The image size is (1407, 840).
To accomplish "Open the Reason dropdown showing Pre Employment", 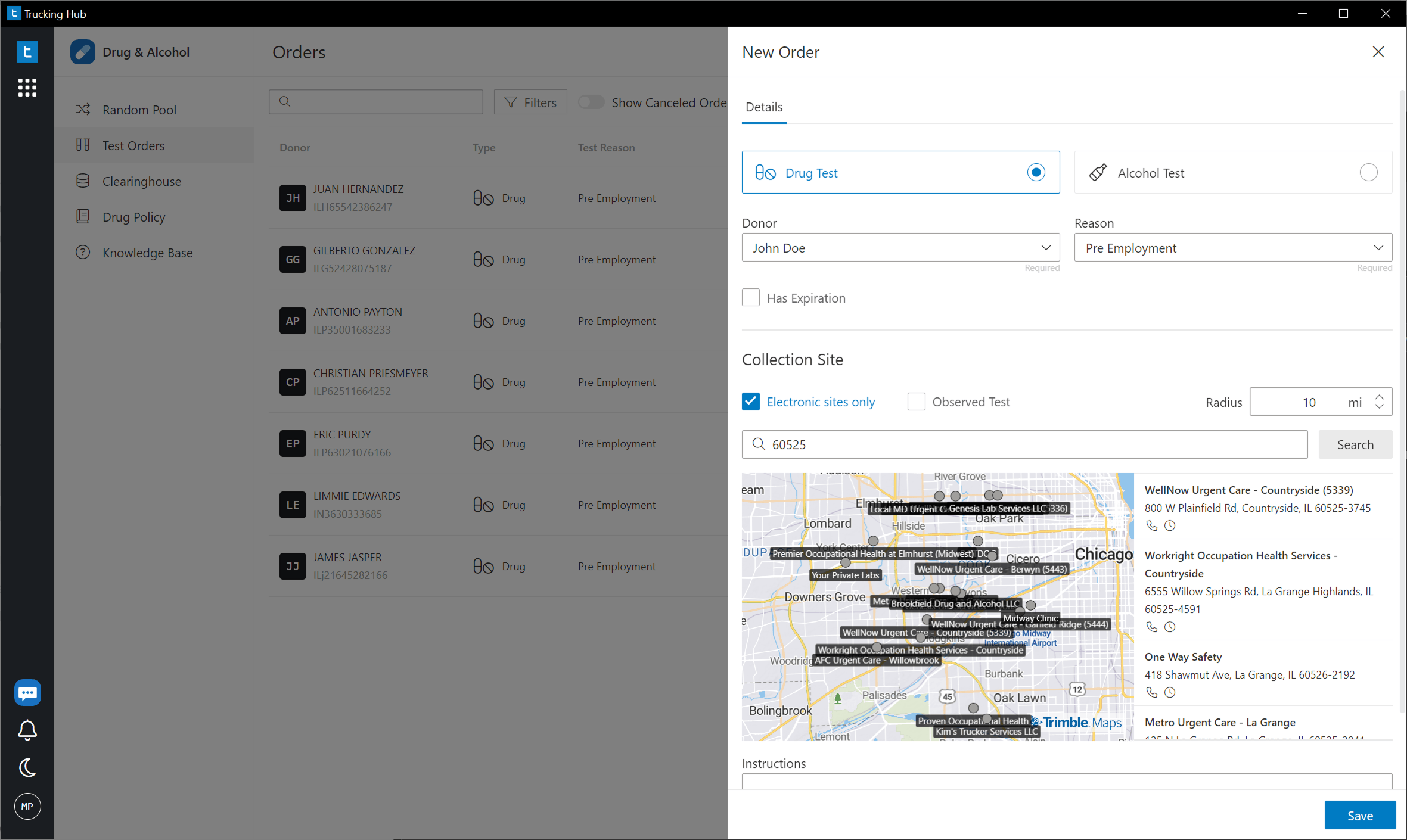I will (x=1233, y=247).
